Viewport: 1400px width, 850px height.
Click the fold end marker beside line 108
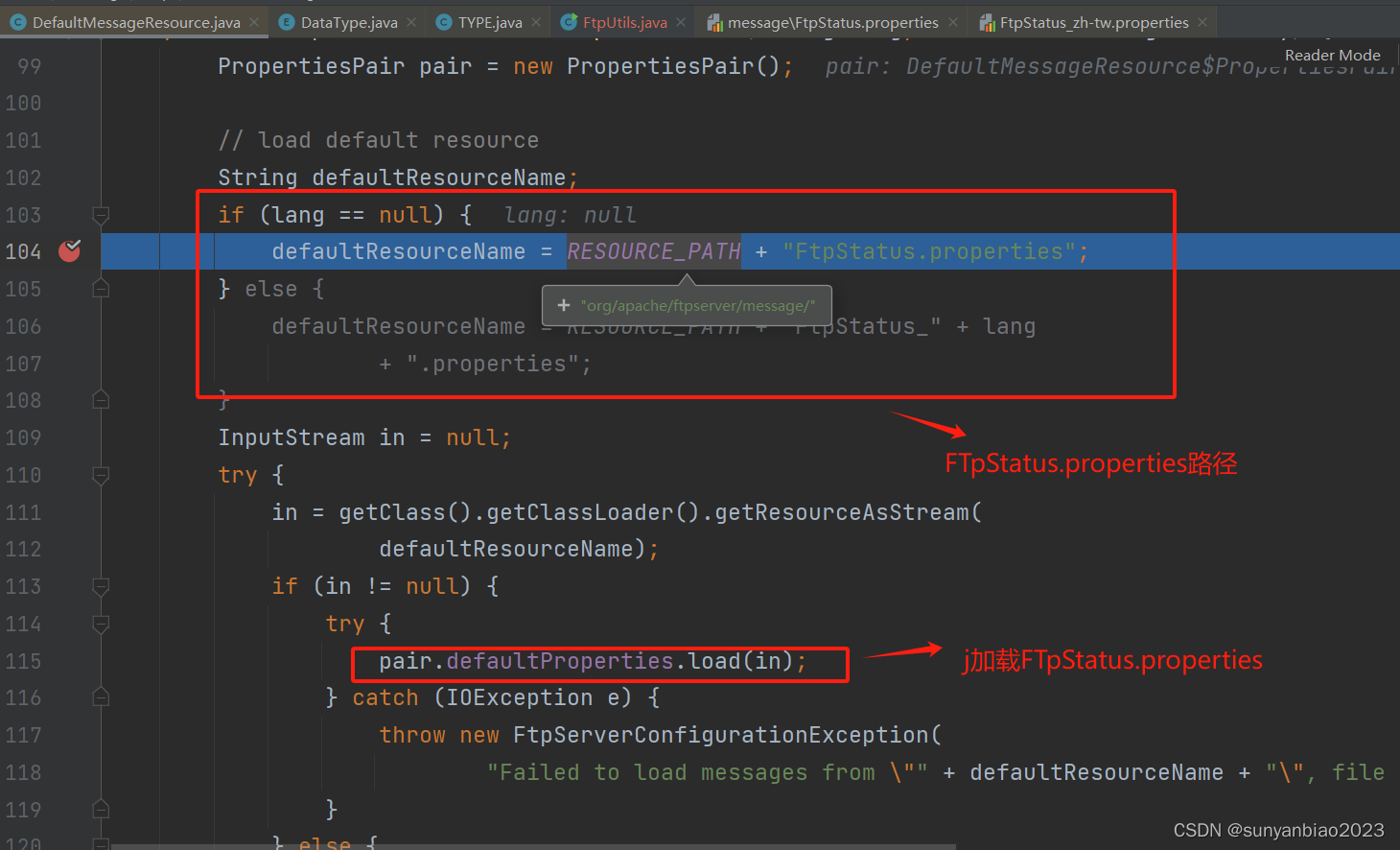pos(101,400)
